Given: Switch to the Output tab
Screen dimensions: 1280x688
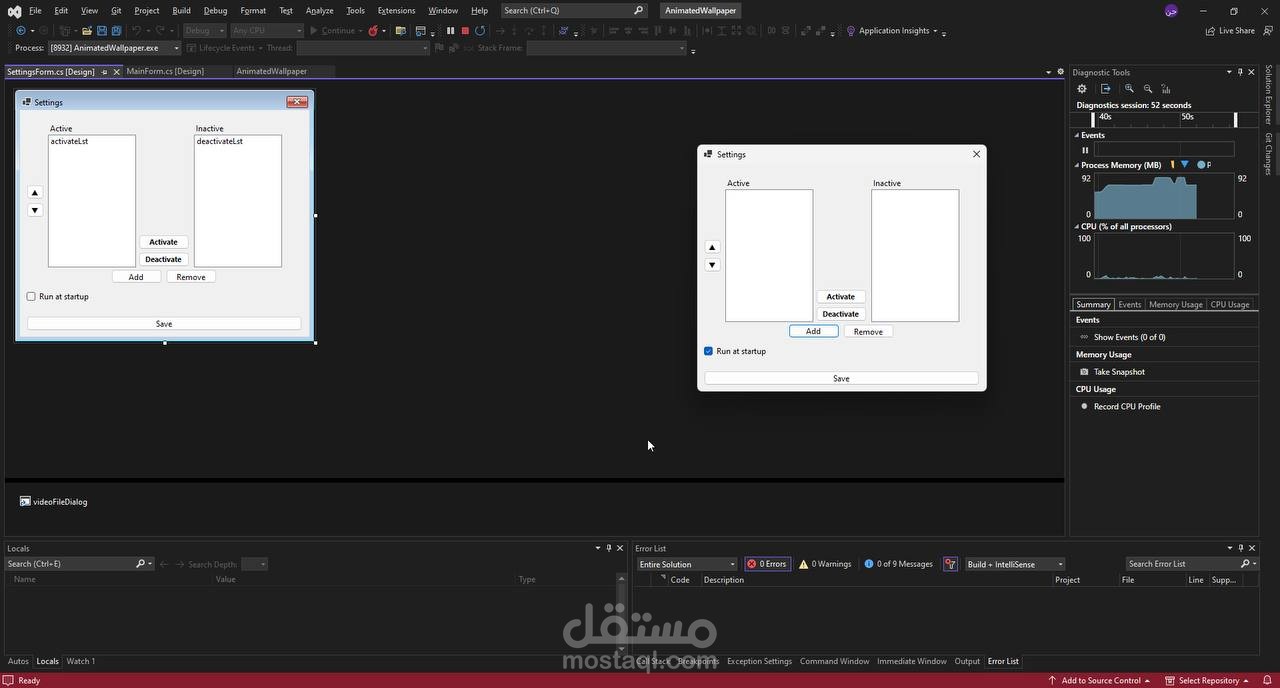Looking at the screenshot, I should tap(967, 661).
